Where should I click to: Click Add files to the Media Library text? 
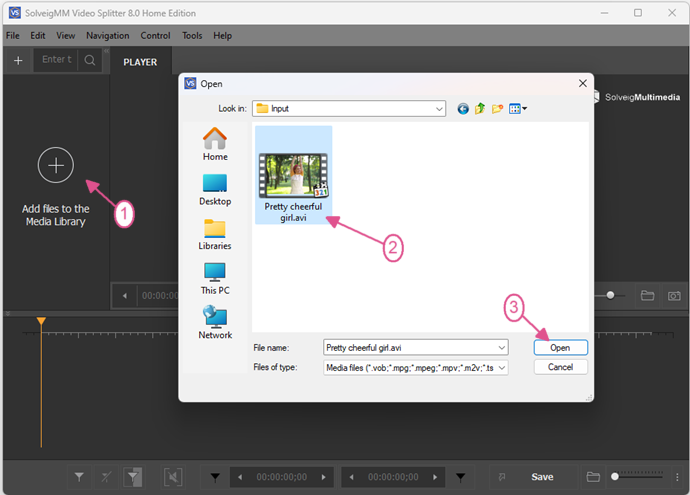pyautogui.click(x=56, y=215)
